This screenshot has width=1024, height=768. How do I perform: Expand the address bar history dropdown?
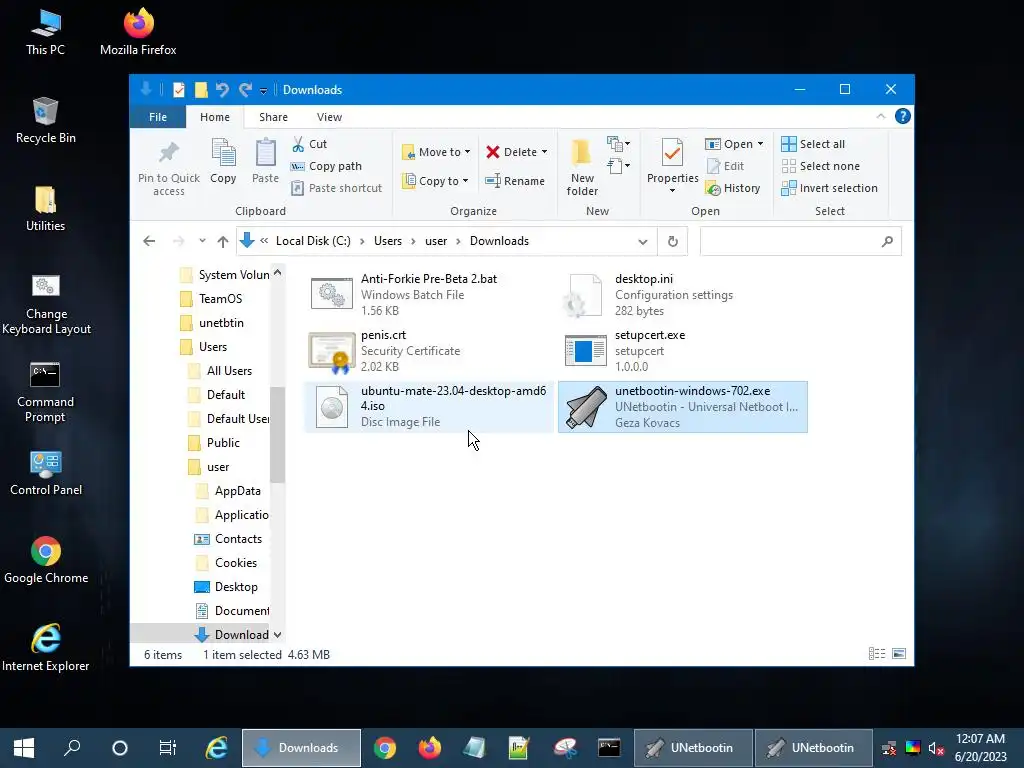(x=643, y=242)
